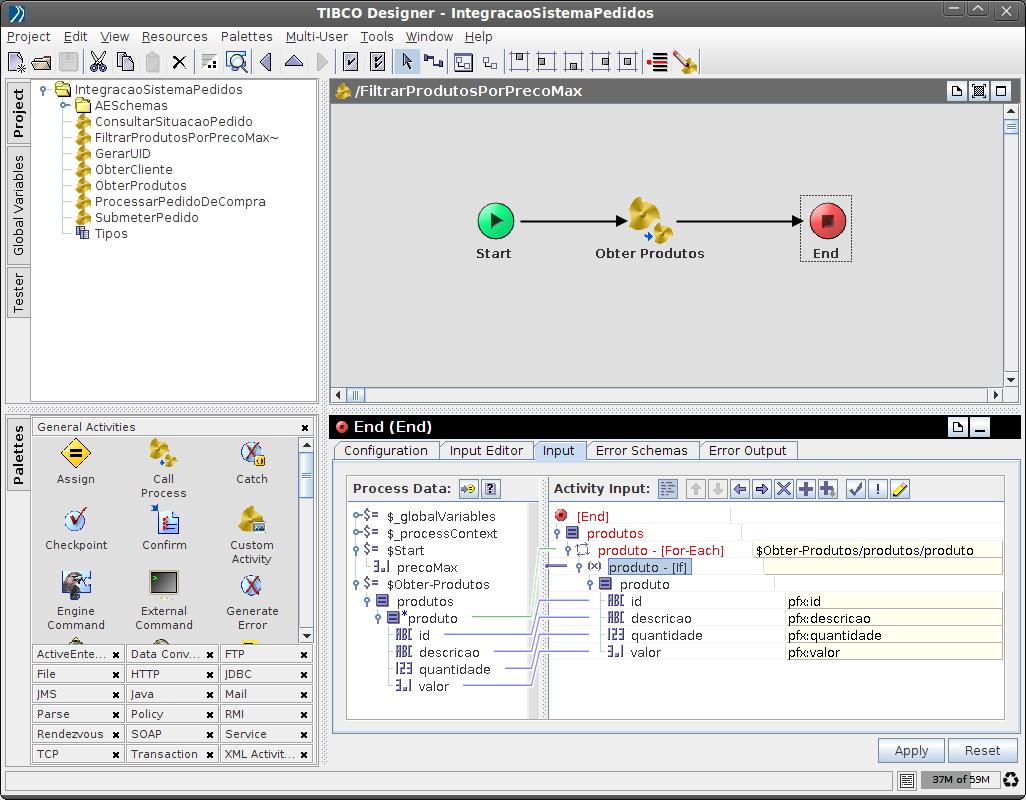Collapse the IntegracaoSistemaPedidos project tree
This screenshot has height=800, width=1026.
point(42,89)
